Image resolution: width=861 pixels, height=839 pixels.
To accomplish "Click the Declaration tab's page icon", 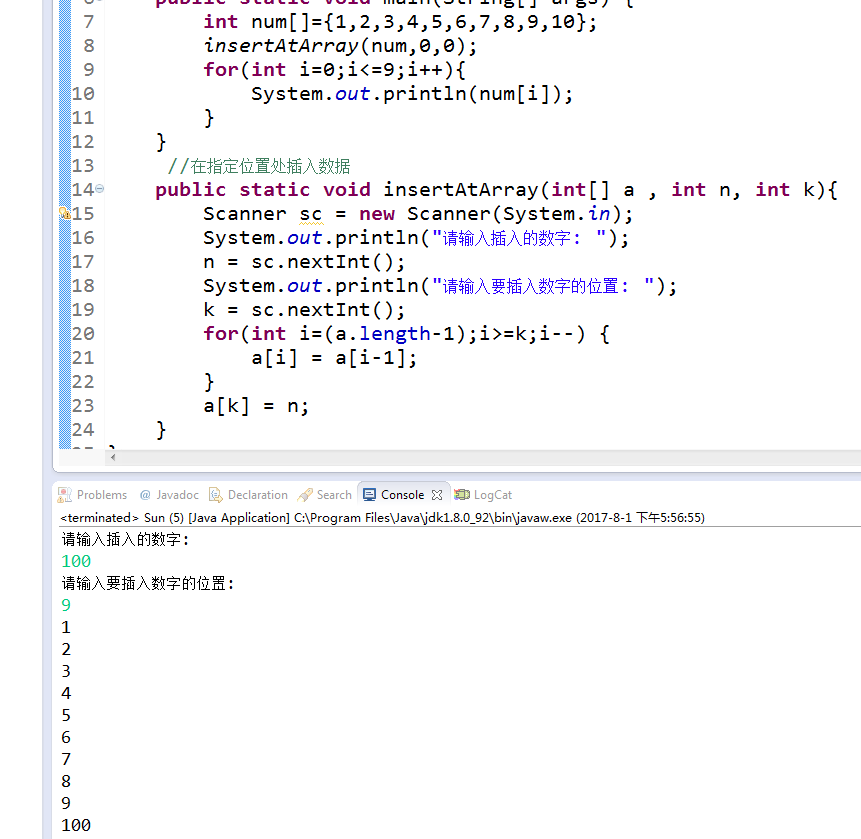I will click(214, 494).
